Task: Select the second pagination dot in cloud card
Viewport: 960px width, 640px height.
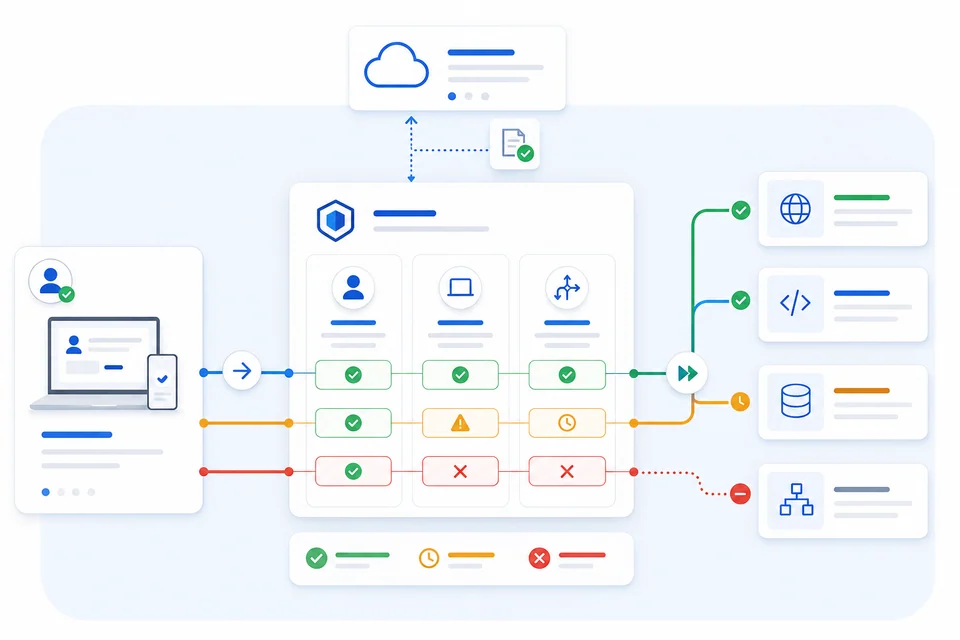Action: click(468, 96)
